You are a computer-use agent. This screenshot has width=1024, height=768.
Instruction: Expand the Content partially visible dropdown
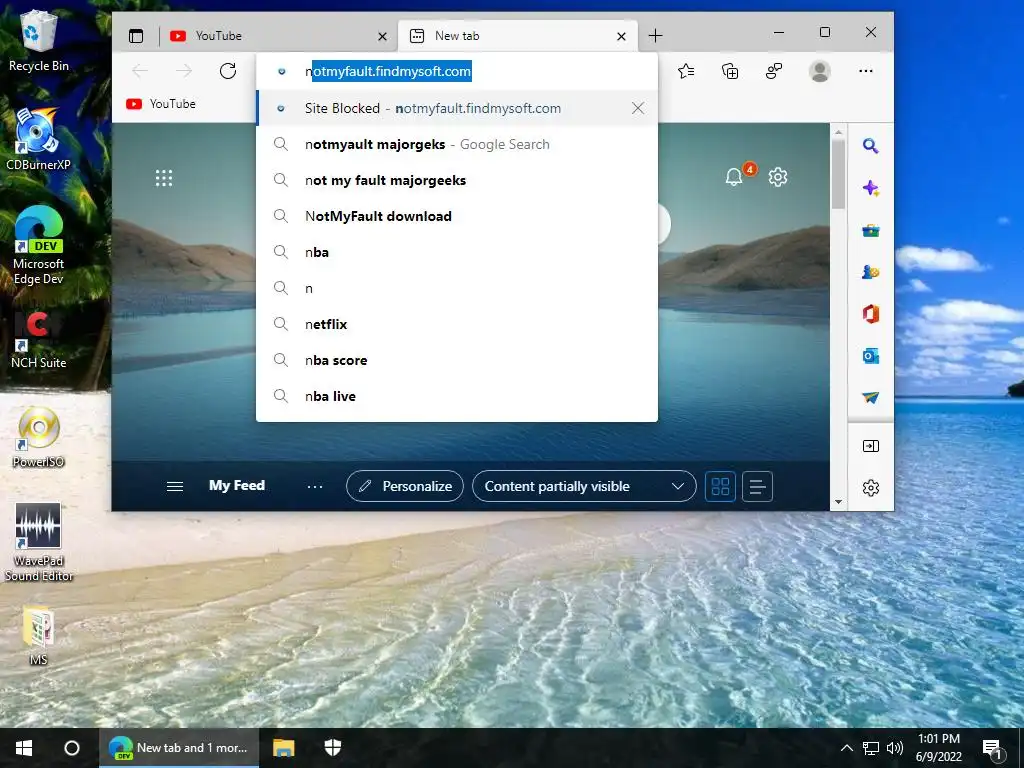coord(584,487)
